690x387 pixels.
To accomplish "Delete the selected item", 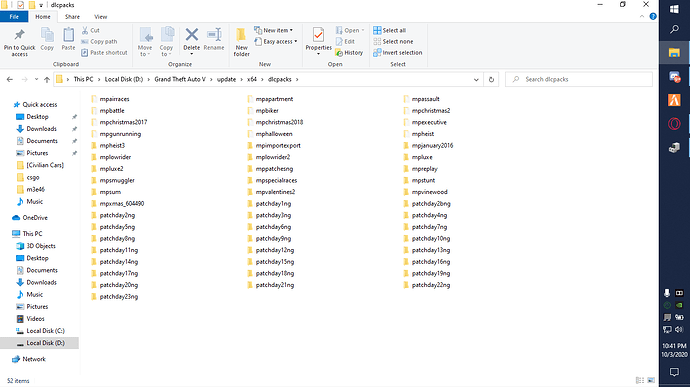I will pos(191,42).
